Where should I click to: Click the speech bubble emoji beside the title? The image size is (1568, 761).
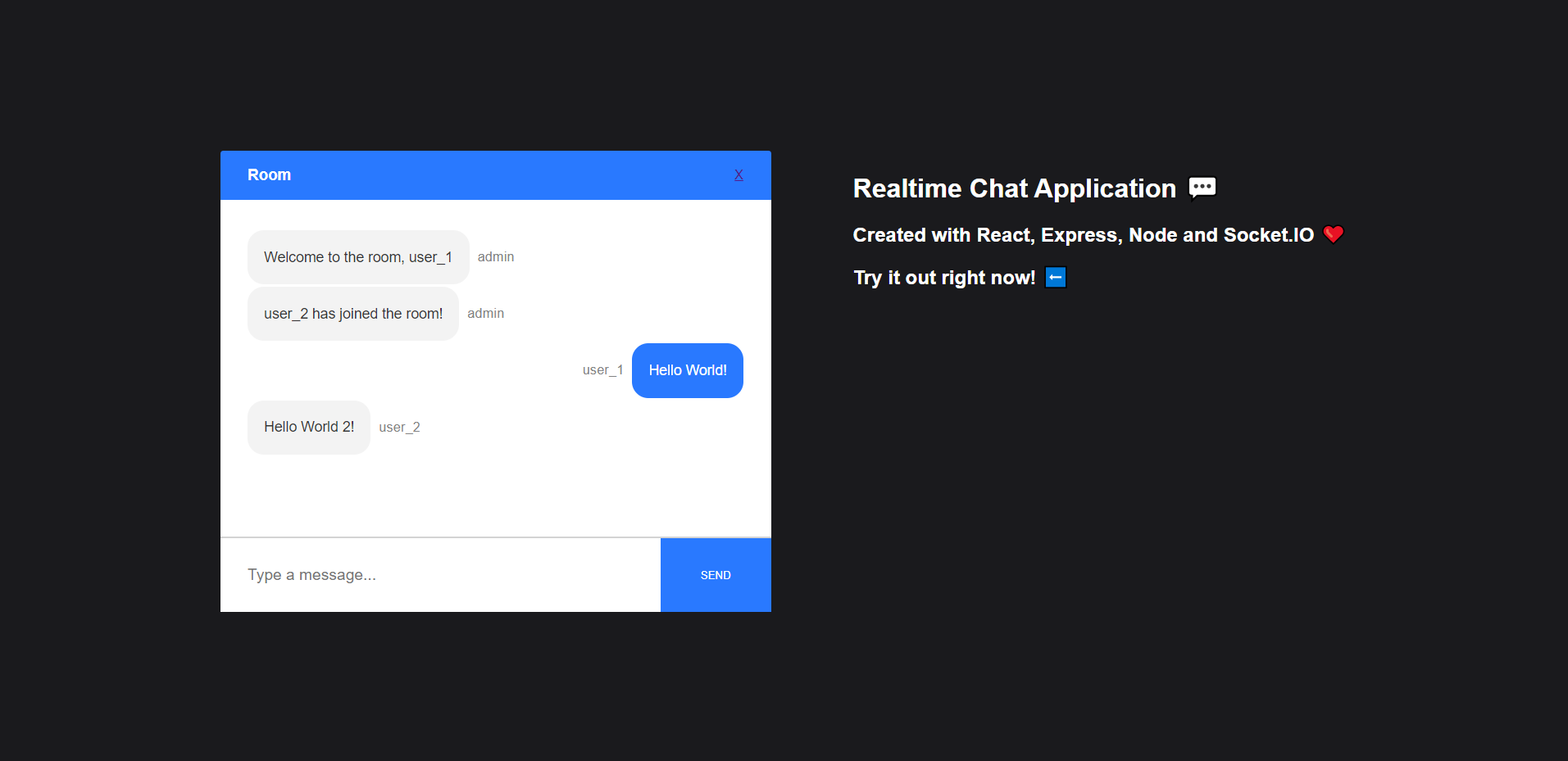(1202, 188)
